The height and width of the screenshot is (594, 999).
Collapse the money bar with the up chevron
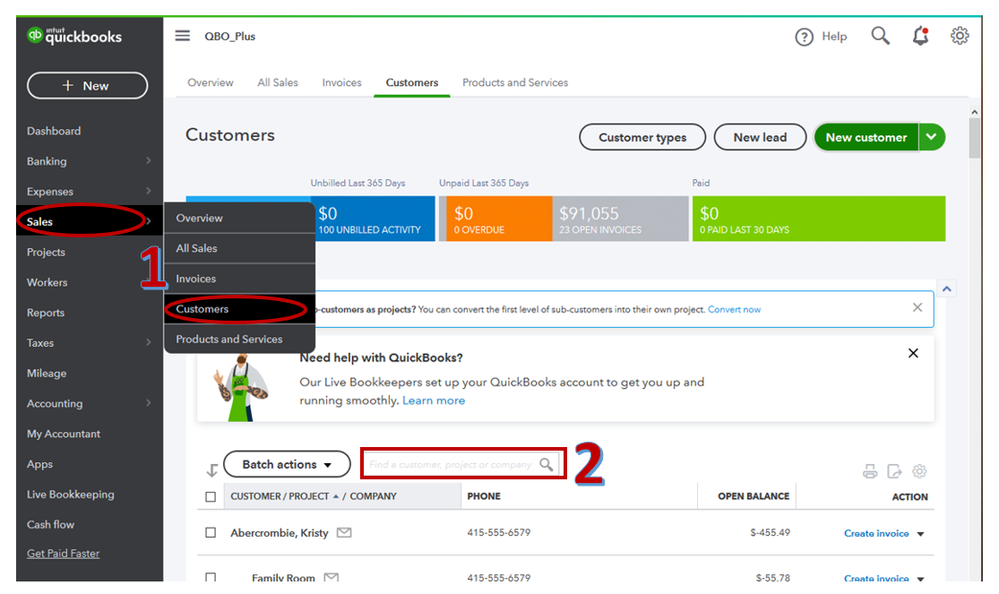947,289
